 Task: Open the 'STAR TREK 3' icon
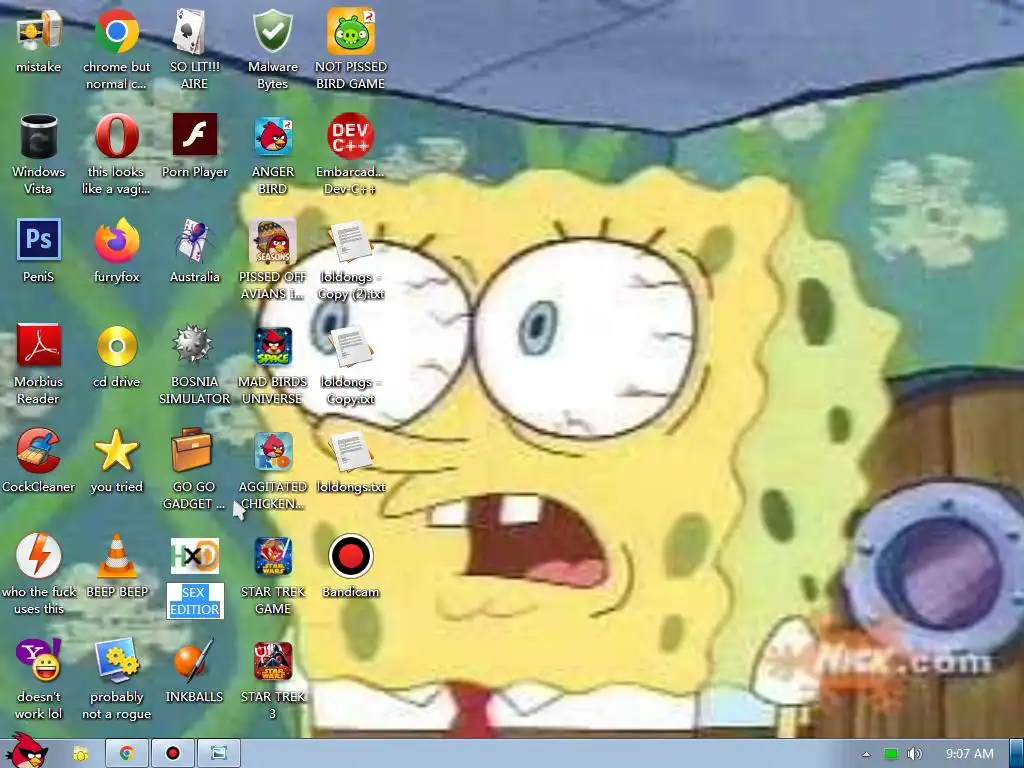coord(272,679)
